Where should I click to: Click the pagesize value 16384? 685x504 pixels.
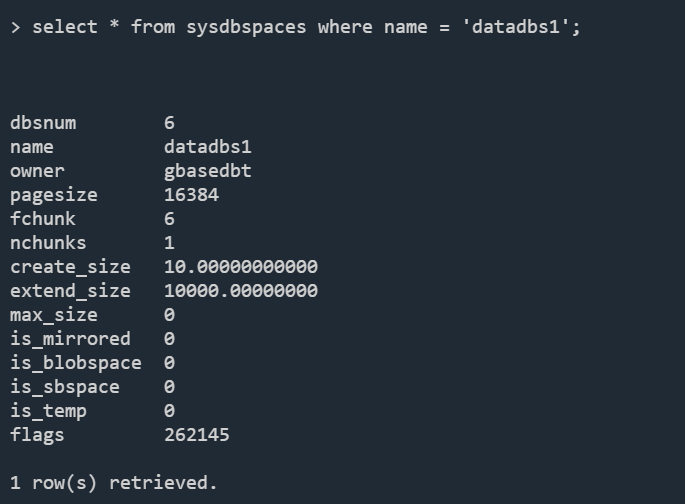pyautogui.click(x=191, y=195)
